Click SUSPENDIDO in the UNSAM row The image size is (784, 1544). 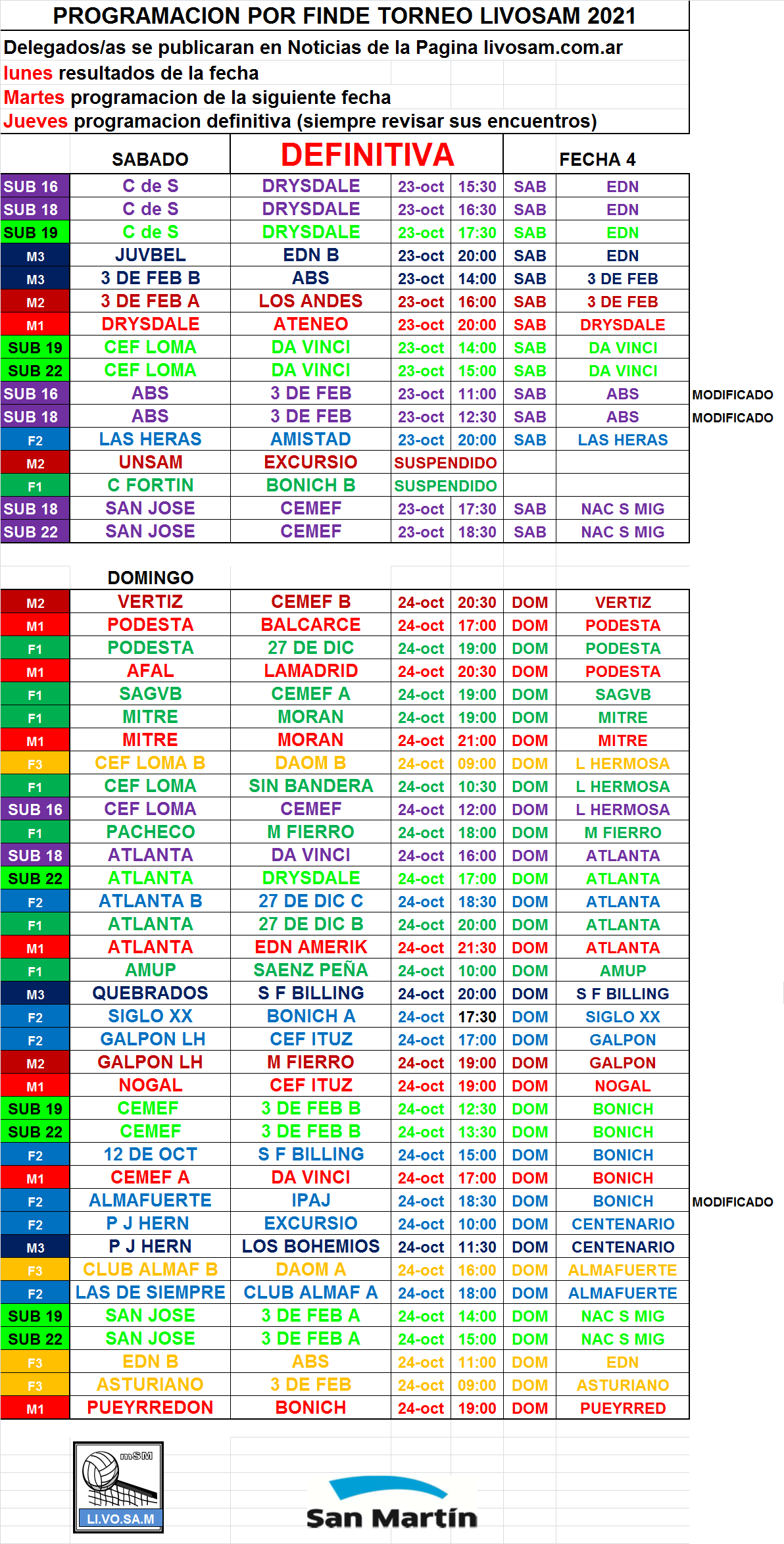pyautogui.click(x=445, y=463)
